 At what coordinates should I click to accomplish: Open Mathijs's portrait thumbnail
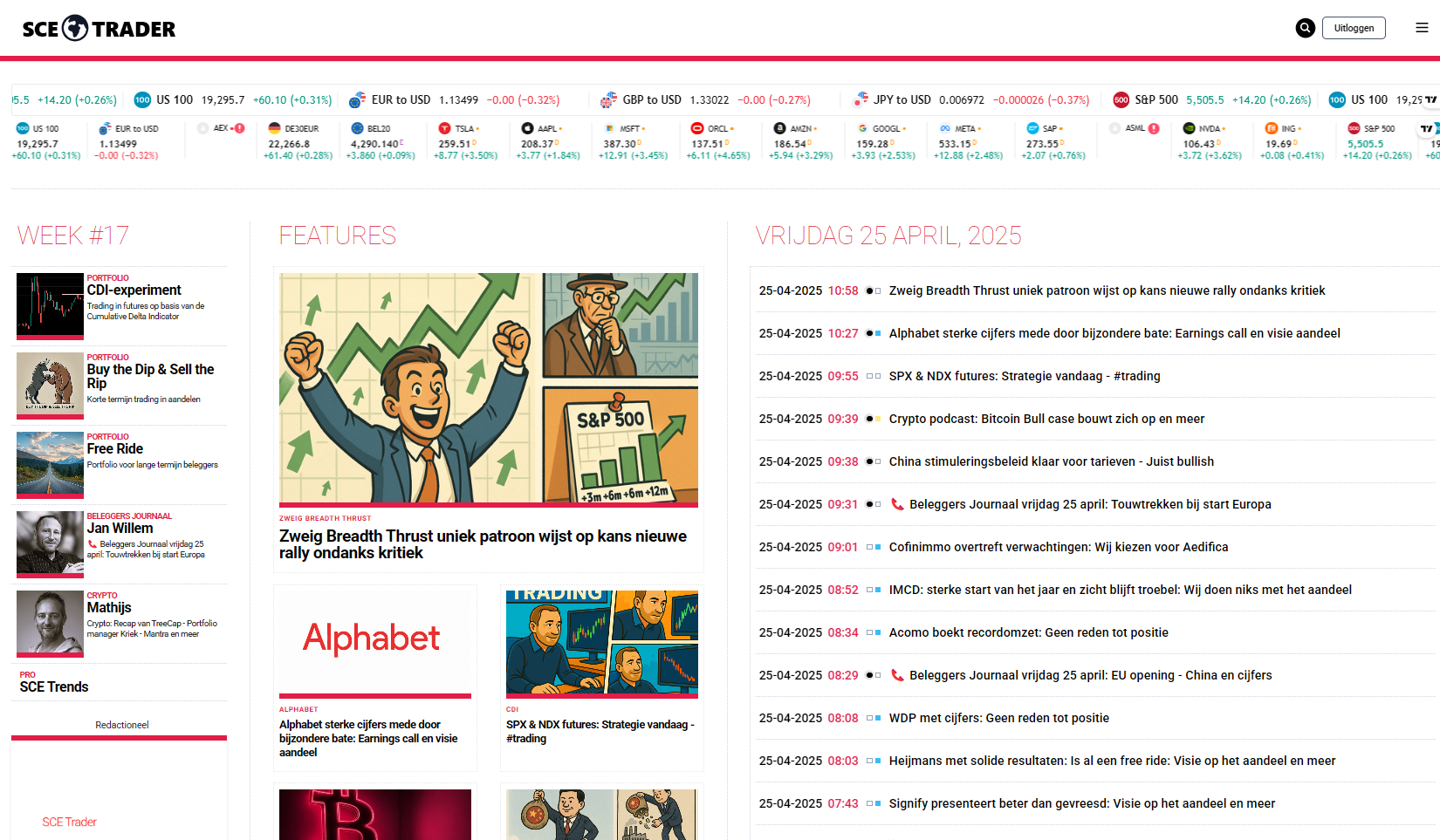tap(50, 624)
